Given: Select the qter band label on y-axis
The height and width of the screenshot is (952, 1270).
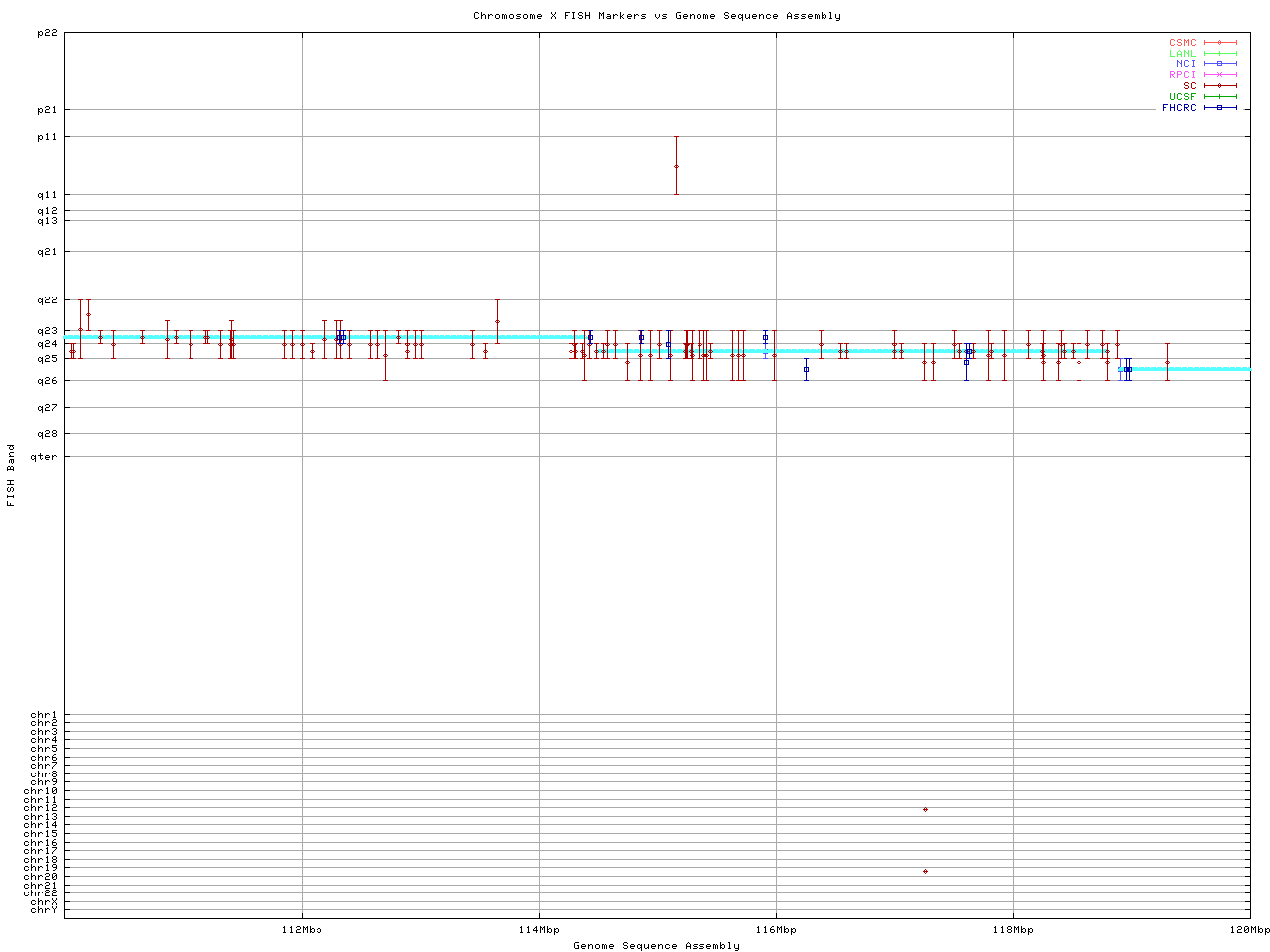Looking at the screenshot, I should [44, 456].
